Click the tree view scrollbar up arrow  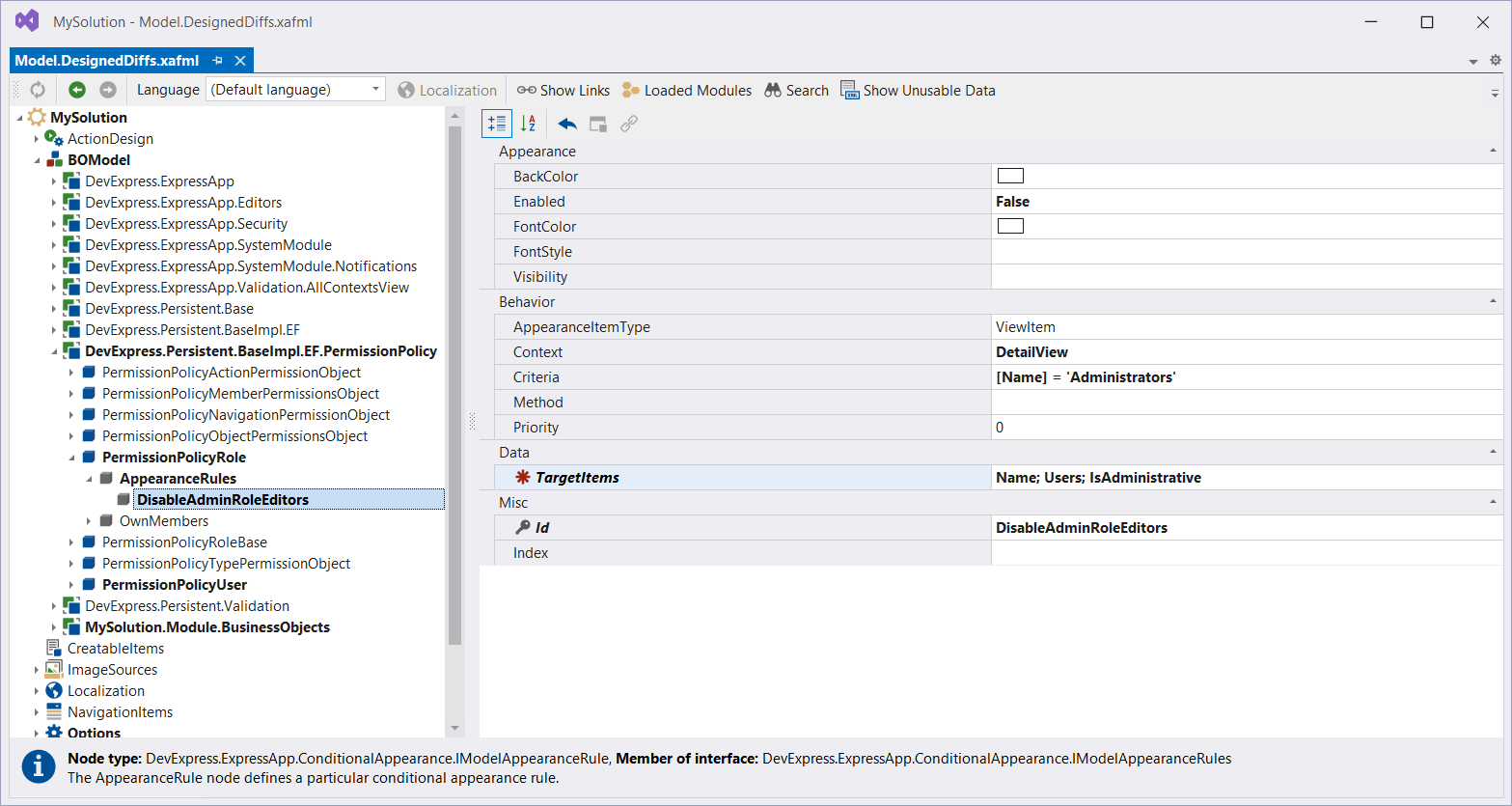[454, 116]
